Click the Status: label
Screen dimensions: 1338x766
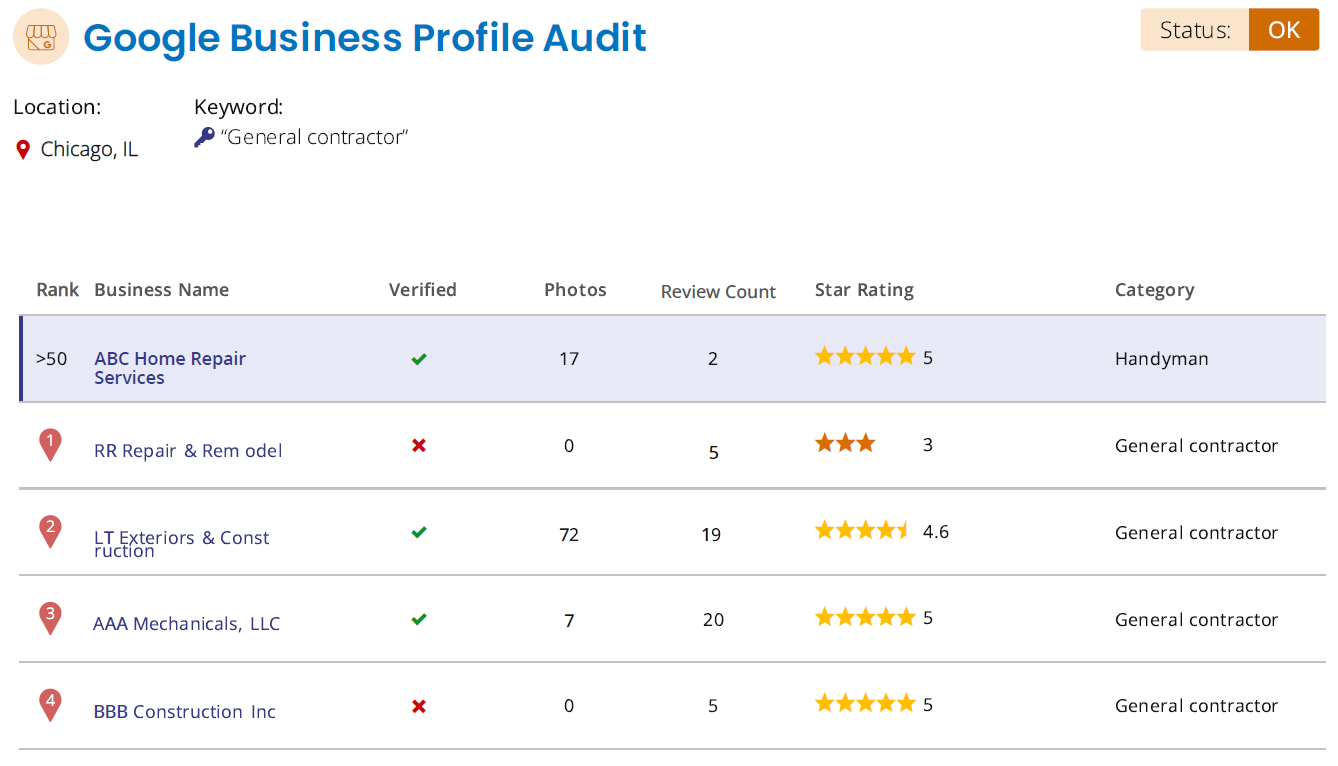point(1195,30)
